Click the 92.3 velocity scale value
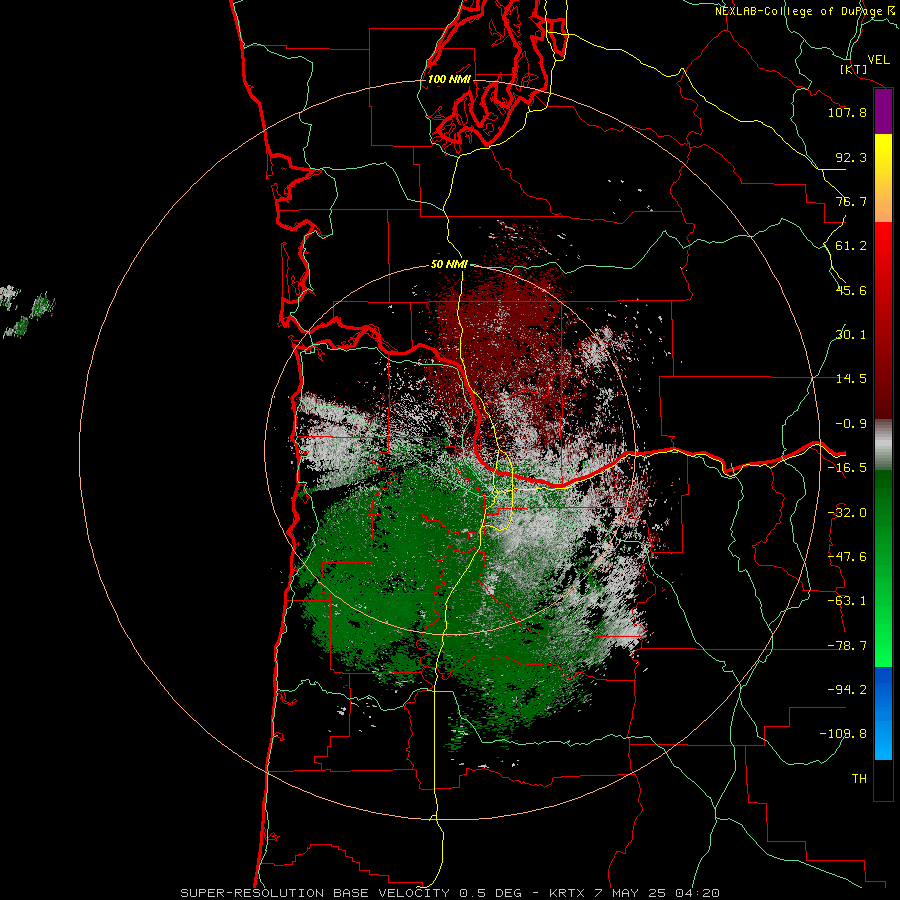This screenshot has width=900, height=900. (x=851, y=157)
